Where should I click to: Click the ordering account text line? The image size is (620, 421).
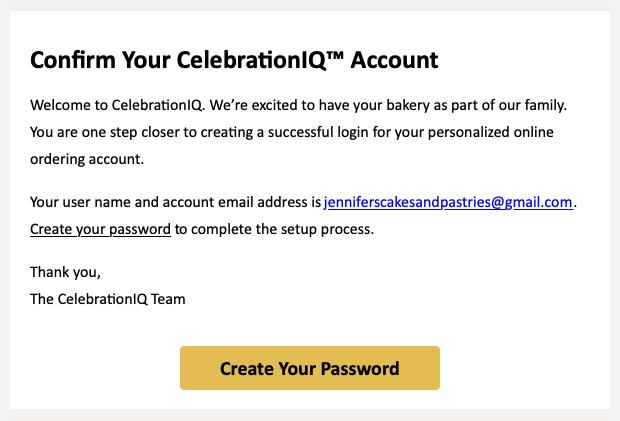(87, 159)
